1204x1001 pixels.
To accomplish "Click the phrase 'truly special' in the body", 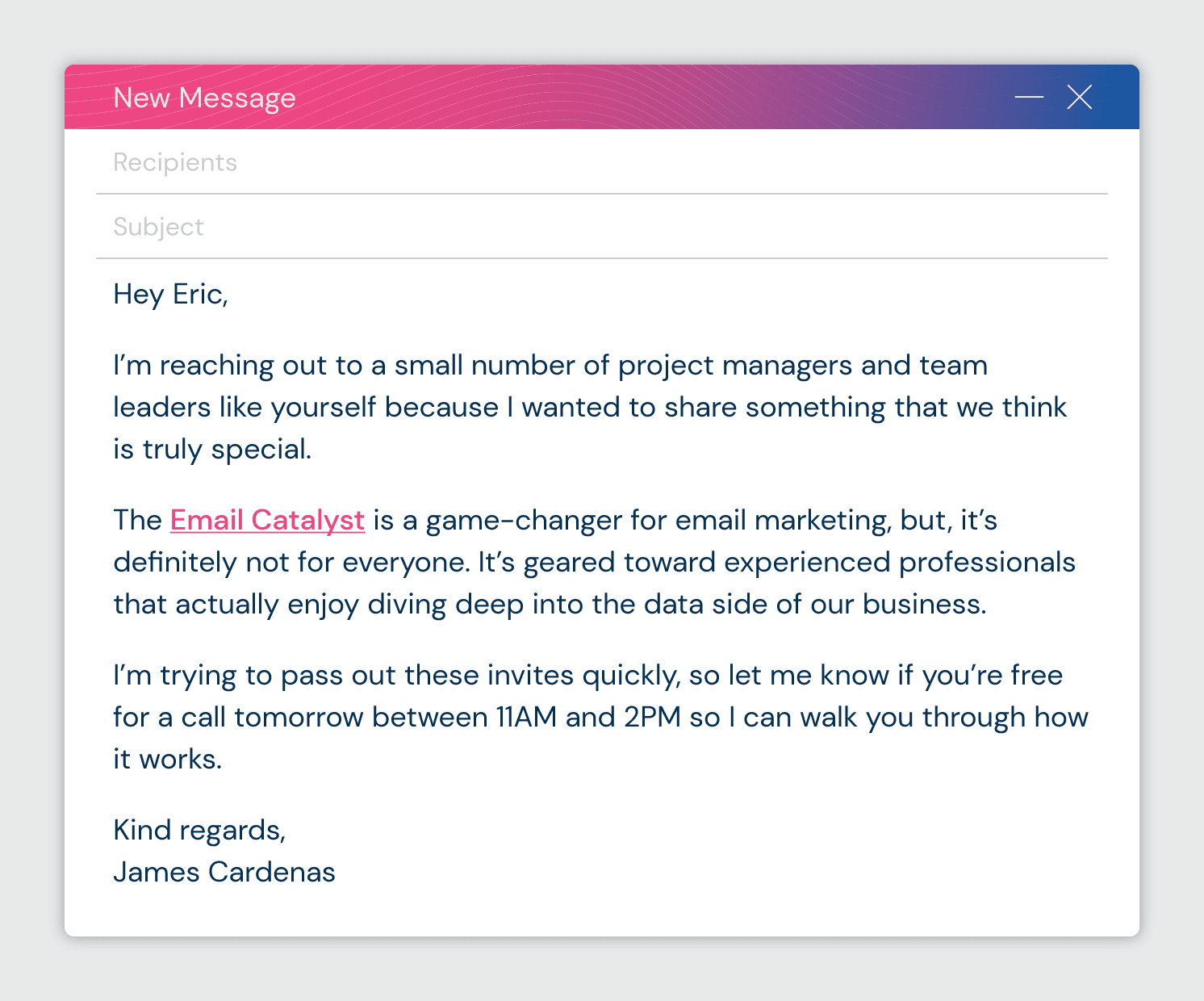I will pyautogui.click(x=227, y=450).
